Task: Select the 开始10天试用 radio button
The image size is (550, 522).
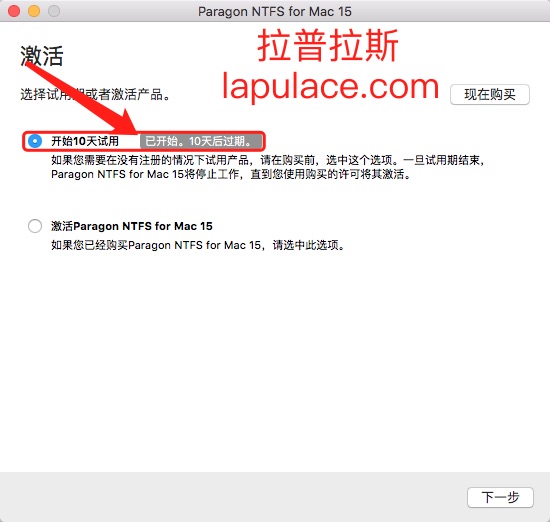Action: pyautogui.click(x=35, y=141)
